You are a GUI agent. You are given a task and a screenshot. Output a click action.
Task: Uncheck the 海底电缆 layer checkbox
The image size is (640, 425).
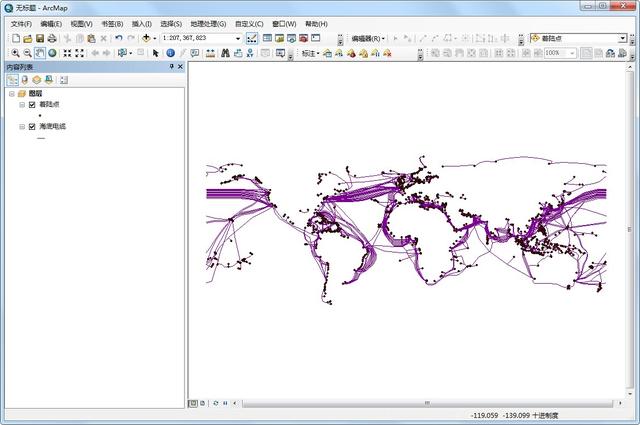[32, 127]
